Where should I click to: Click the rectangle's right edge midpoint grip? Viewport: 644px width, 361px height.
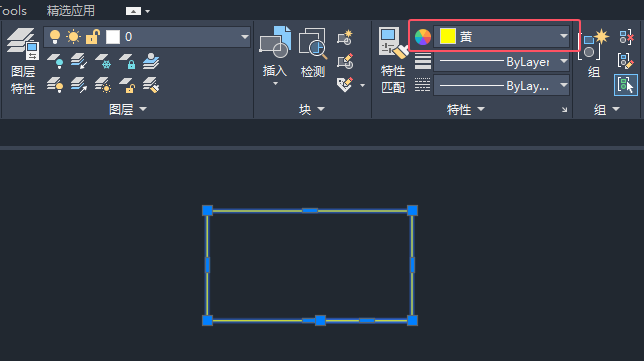(x=412, y=265)
